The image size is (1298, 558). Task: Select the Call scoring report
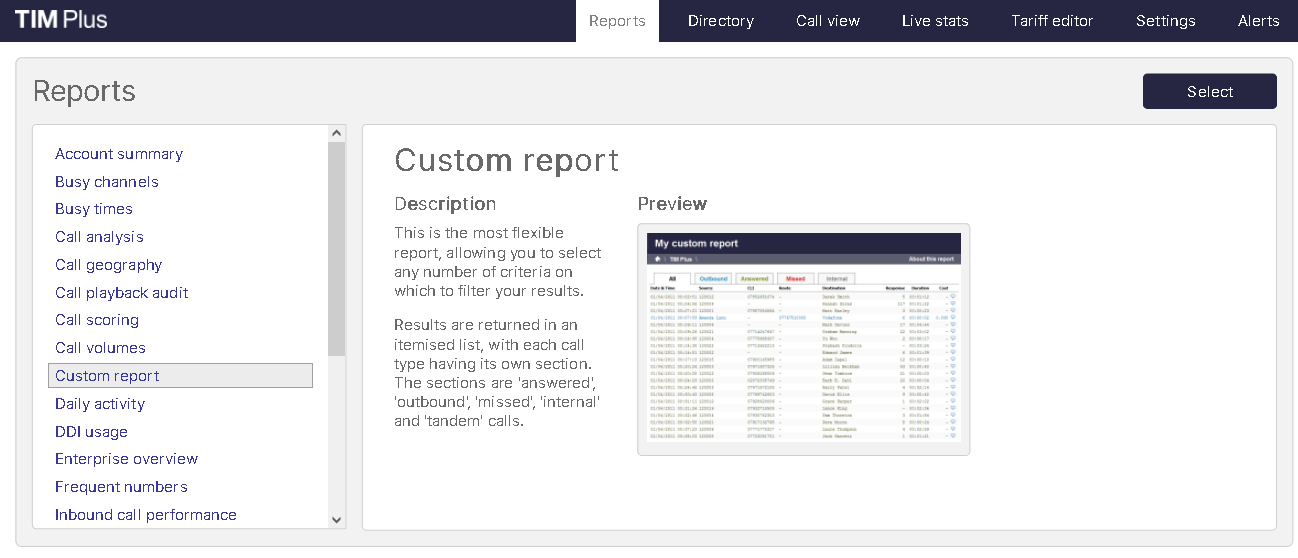tap(97, 320)
